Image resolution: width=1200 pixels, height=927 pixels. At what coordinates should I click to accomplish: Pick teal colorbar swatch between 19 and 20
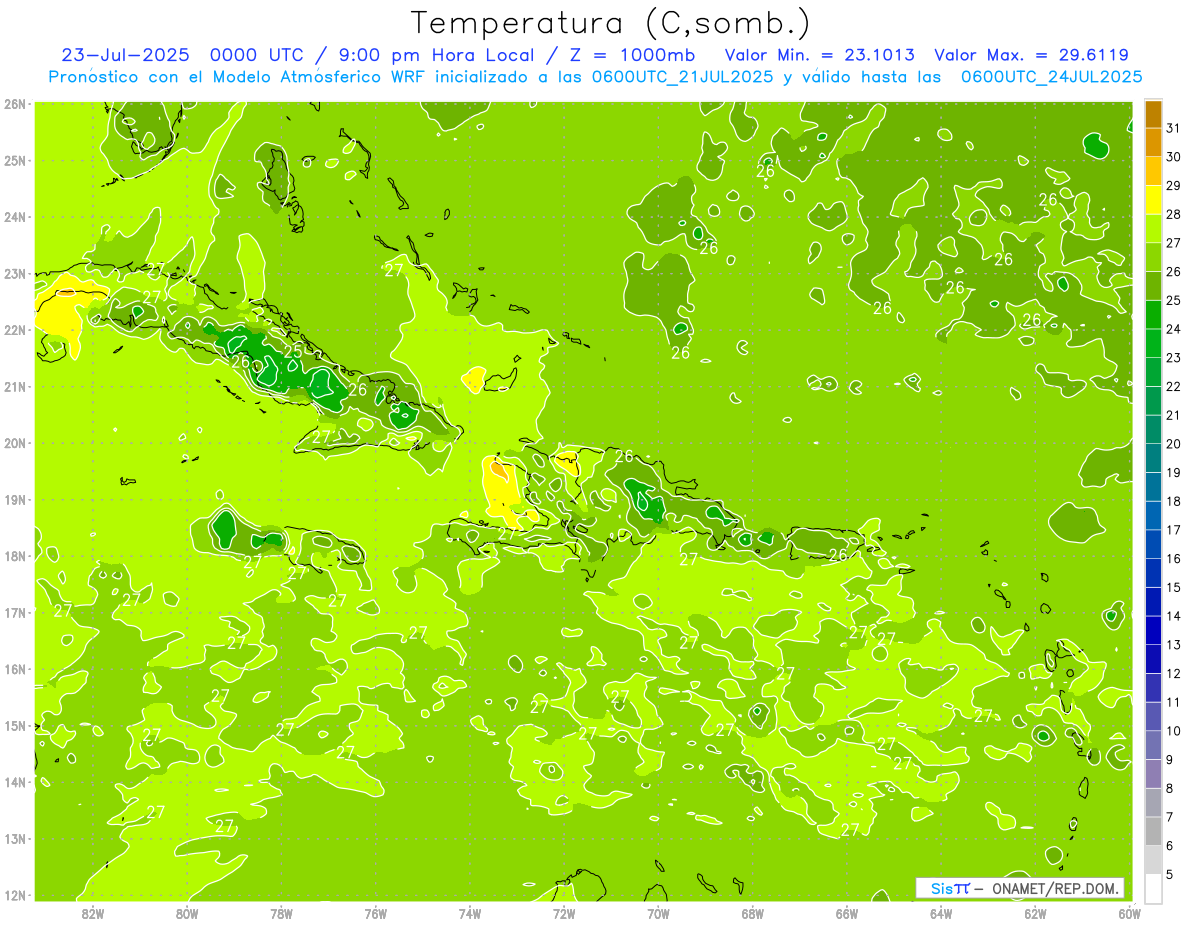pos(1153,458)
